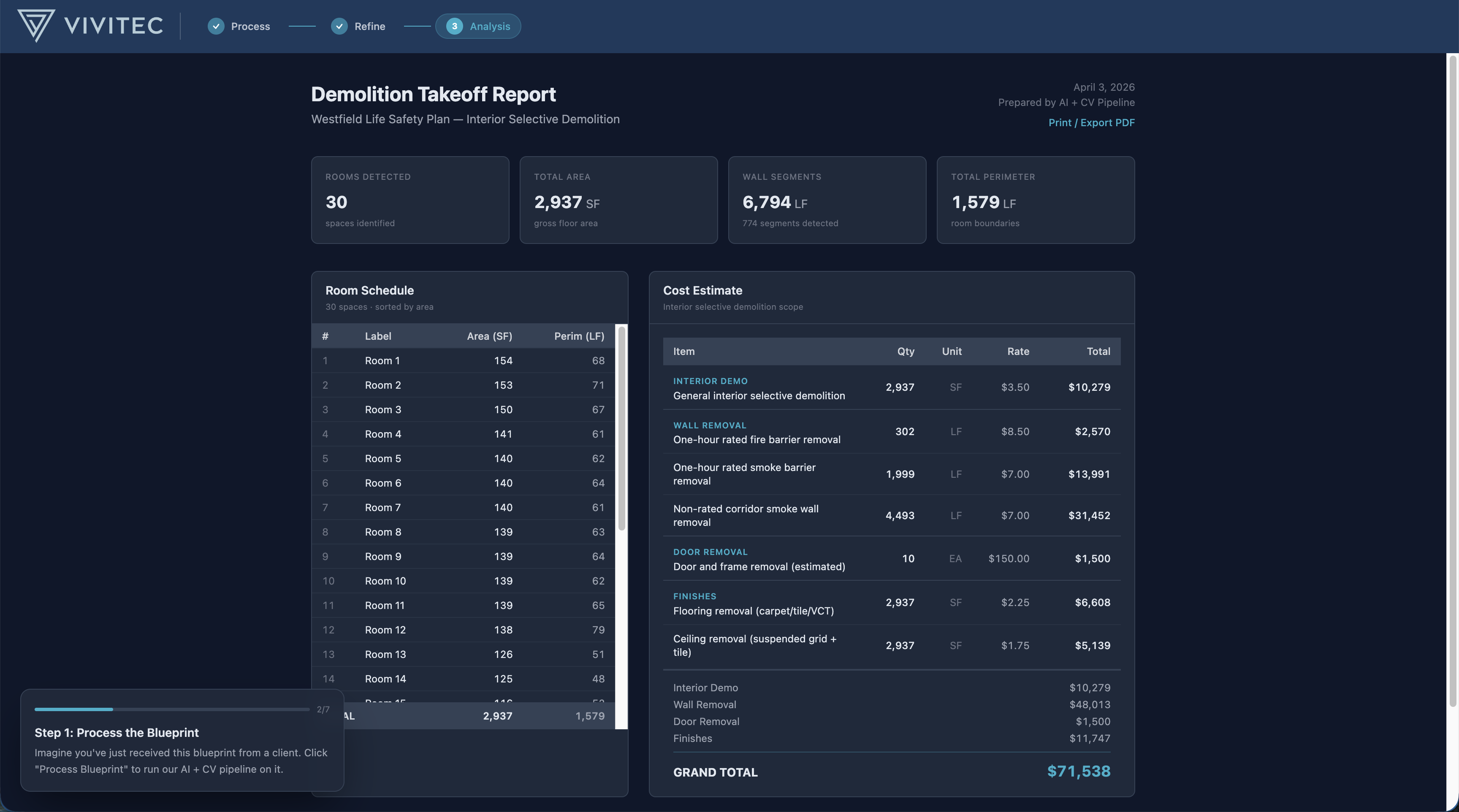The image size is (1459, 812).
Task: Select the Room 11 row label
Action: [385, 605]
